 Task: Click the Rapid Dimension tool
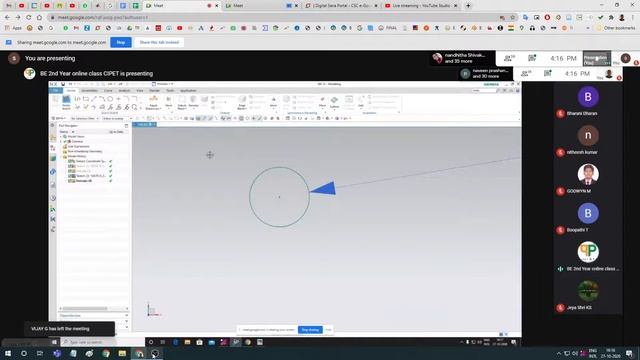[x=153, y=102]
